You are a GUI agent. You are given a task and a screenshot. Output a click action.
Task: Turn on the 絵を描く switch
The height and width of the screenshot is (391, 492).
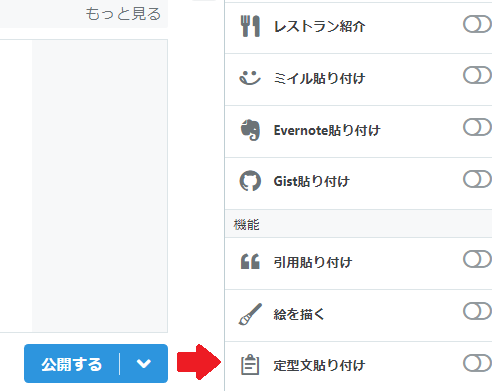click(x=477, y=312)
